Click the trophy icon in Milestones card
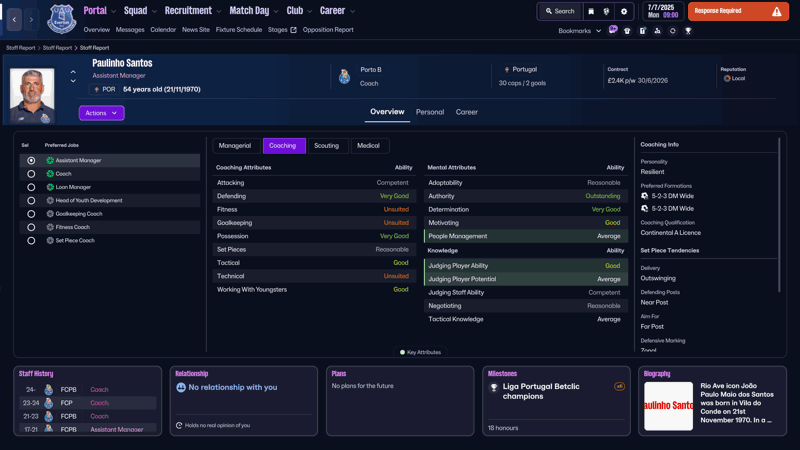The height and width of the screenshot is (450, 800). pos(493,388)
